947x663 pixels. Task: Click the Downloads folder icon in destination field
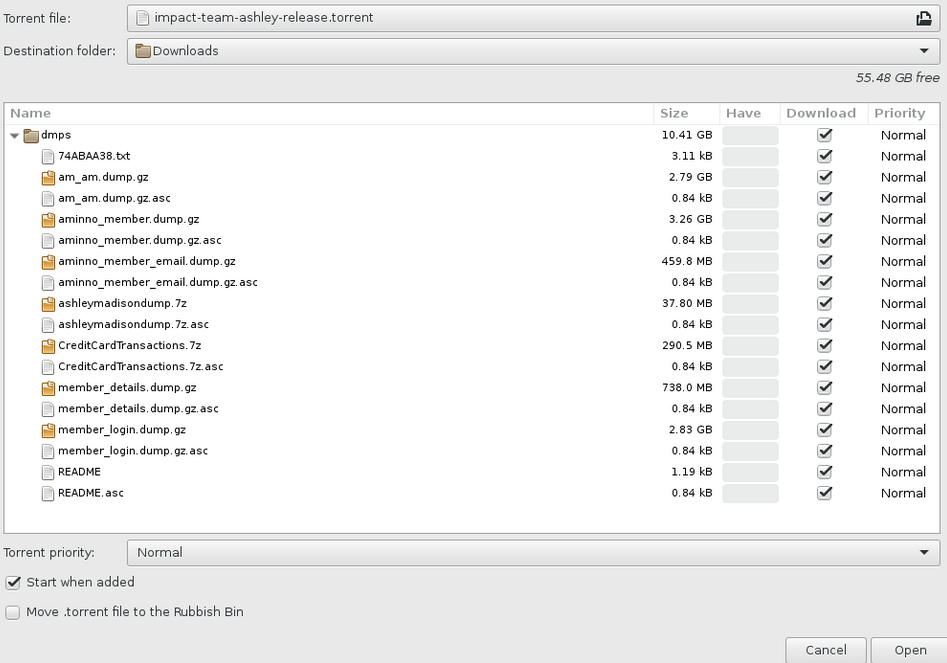click(143, 51)
